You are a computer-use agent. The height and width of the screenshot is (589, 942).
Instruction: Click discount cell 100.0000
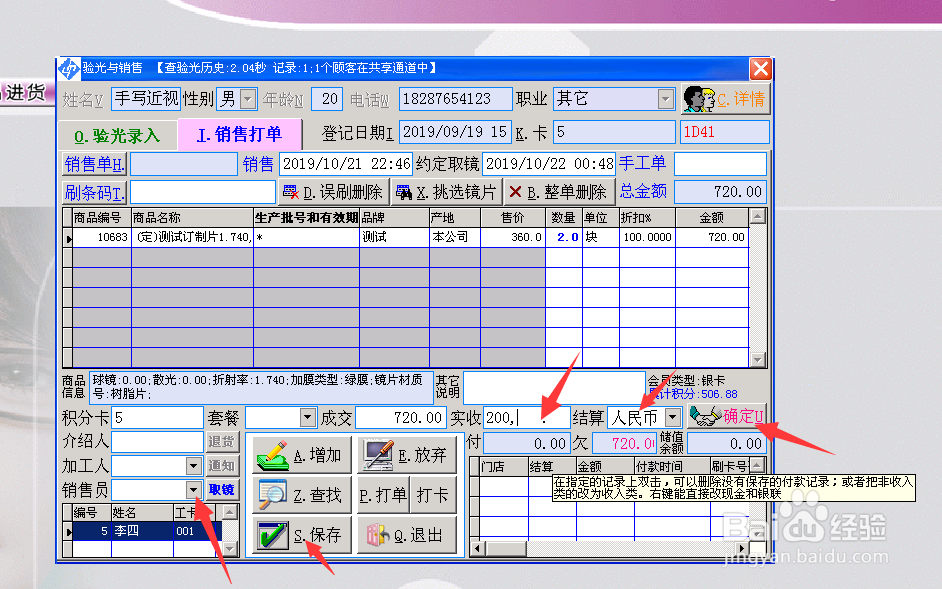click(647, 237)
